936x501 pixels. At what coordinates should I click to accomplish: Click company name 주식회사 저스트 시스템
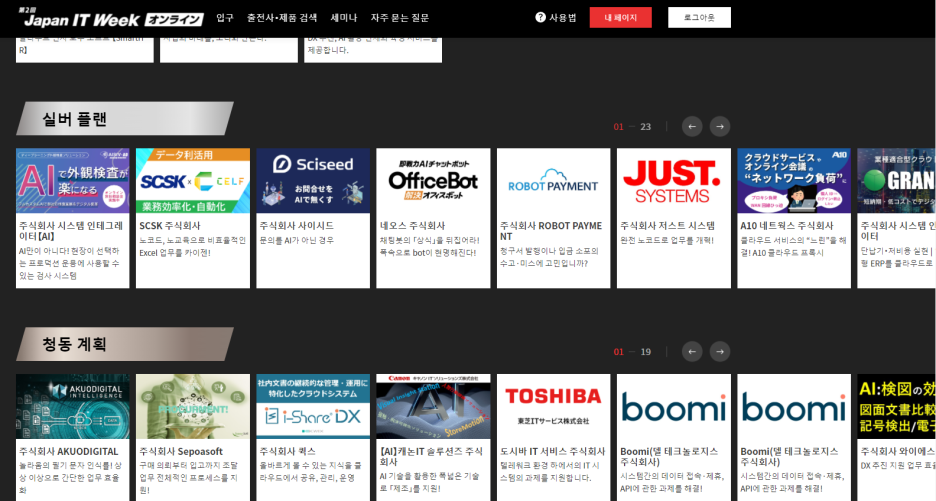click(667, 226)
